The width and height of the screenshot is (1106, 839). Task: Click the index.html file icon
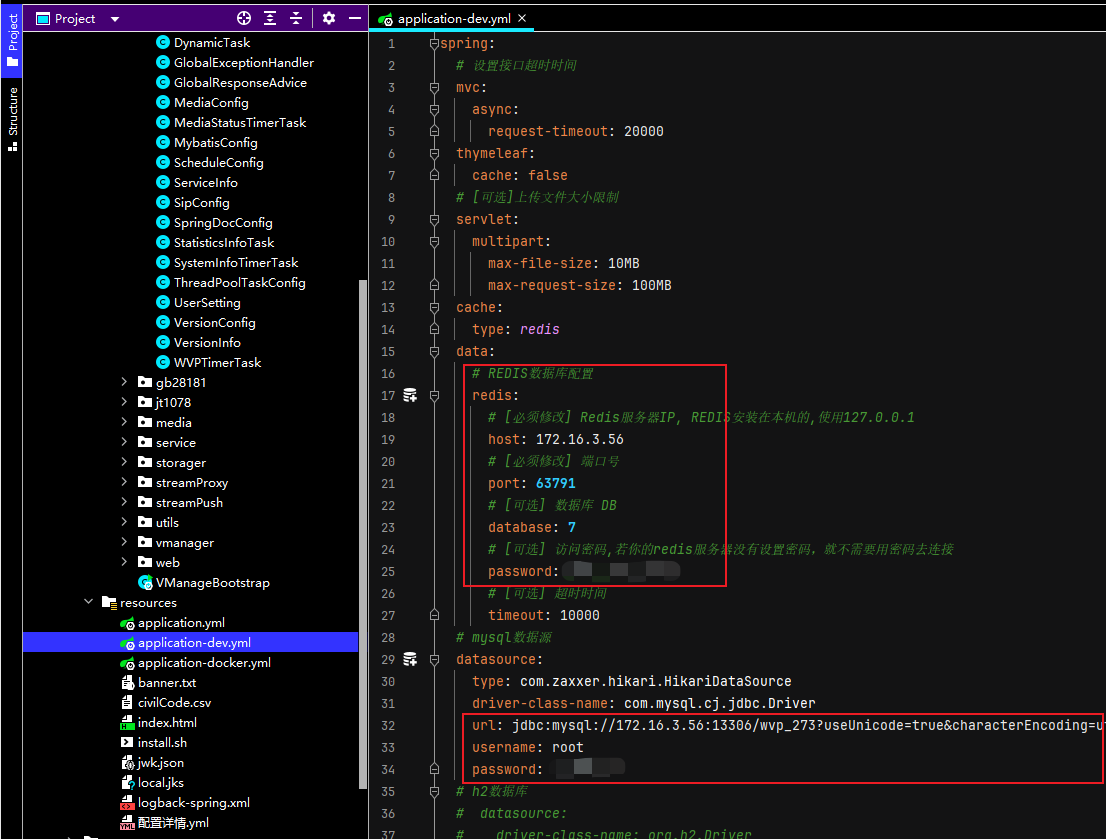click(x=127, y=723)
